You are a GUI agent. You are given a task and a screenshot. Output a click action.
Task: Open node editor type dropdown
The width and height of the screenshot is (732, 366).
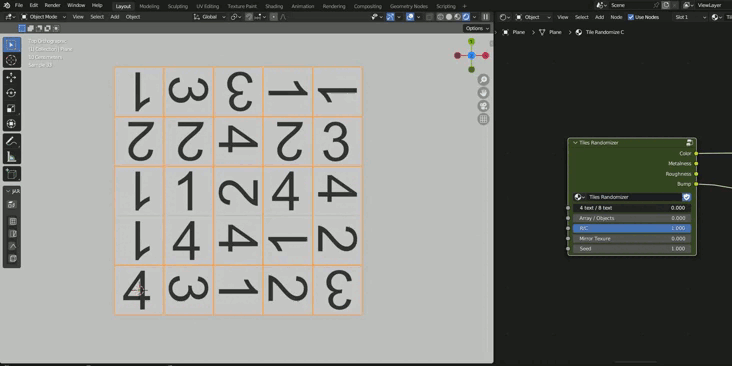[505, 17]
